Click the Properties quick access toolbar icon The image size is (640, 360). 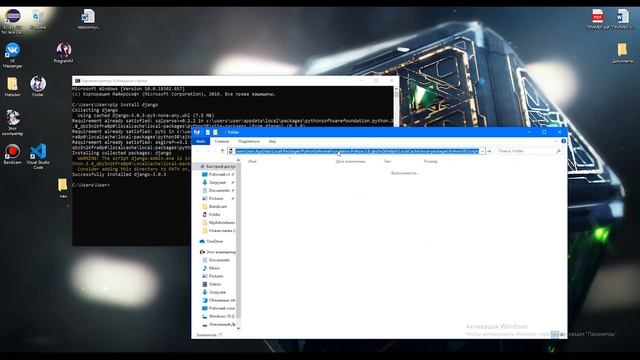208,132
